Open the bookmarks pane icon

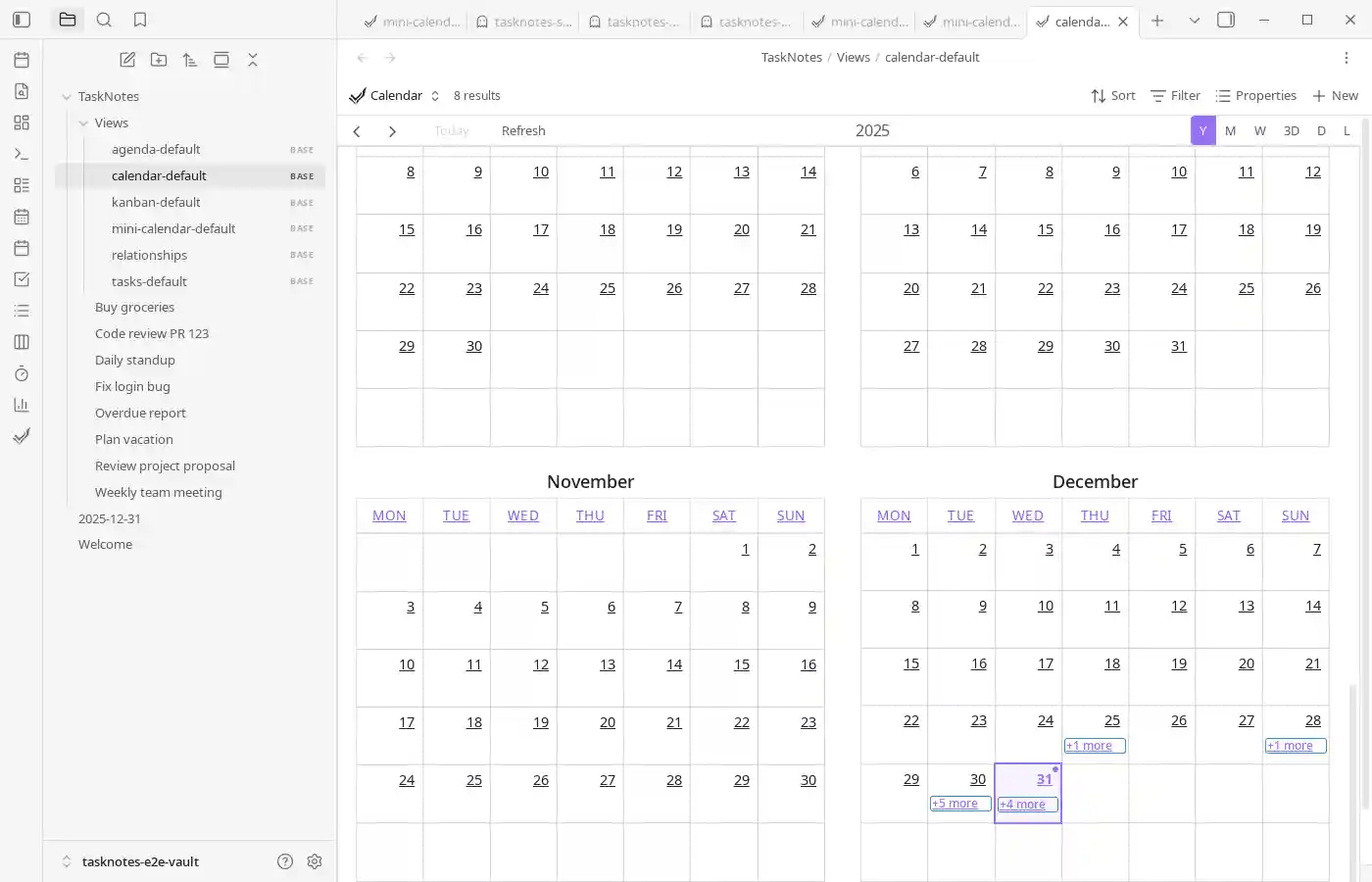[x=140, y=20]
